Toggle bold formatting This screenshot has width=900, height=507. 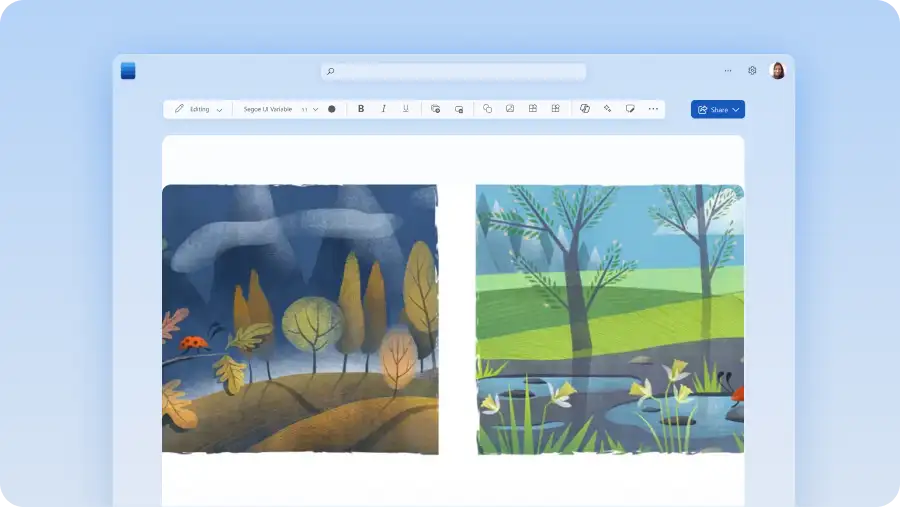pyautogui.click(x=361, y=109)
